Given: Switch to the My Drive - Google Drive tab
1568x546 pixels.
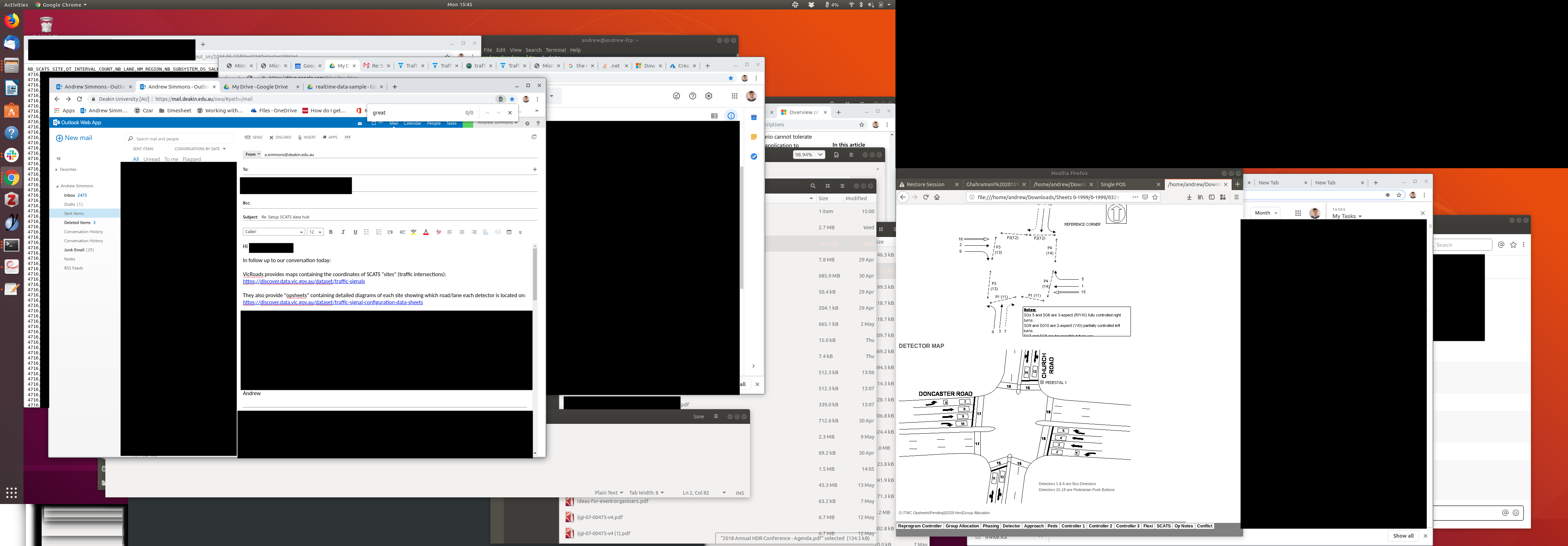Looking at the screenshot, I should point(260,87).
